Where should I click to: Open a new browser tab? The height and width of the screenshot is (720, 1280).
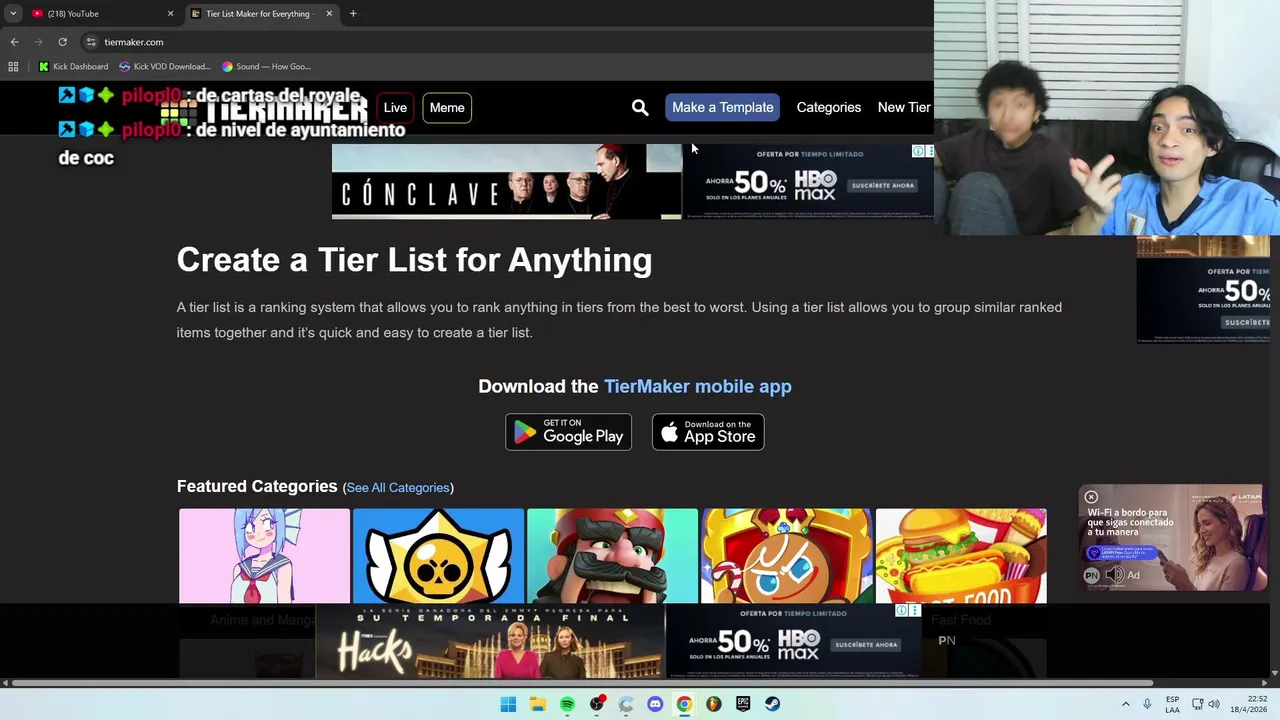tap(353, 14)
